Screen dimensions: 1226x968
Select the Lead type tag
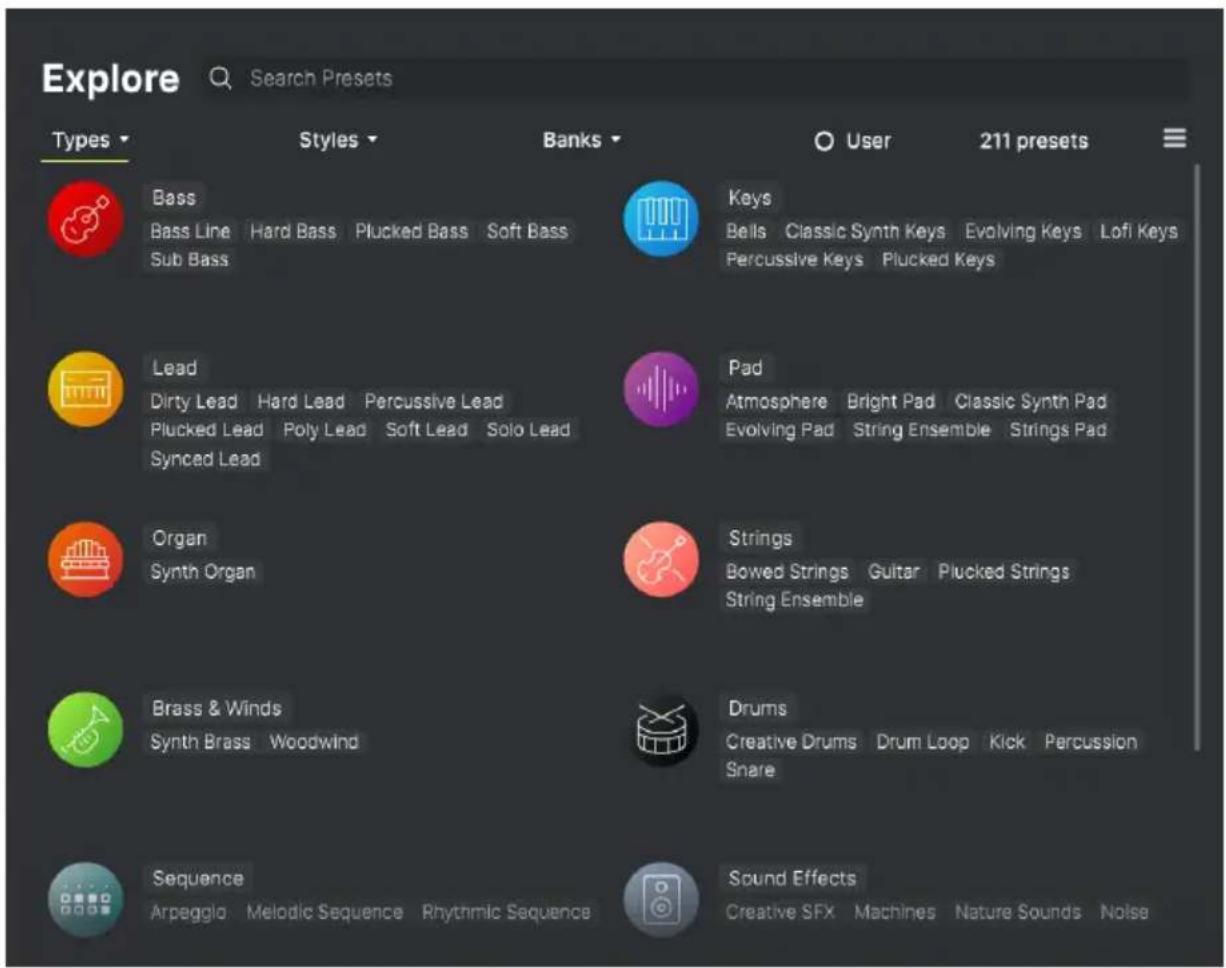point(174,368)
